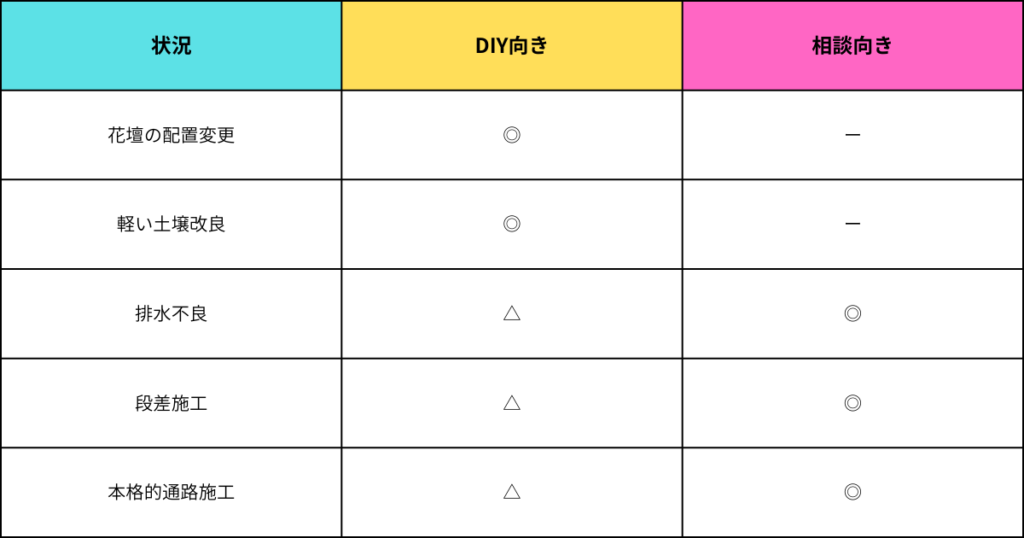Click the 本格的通路施工 row label

point(171,492)
